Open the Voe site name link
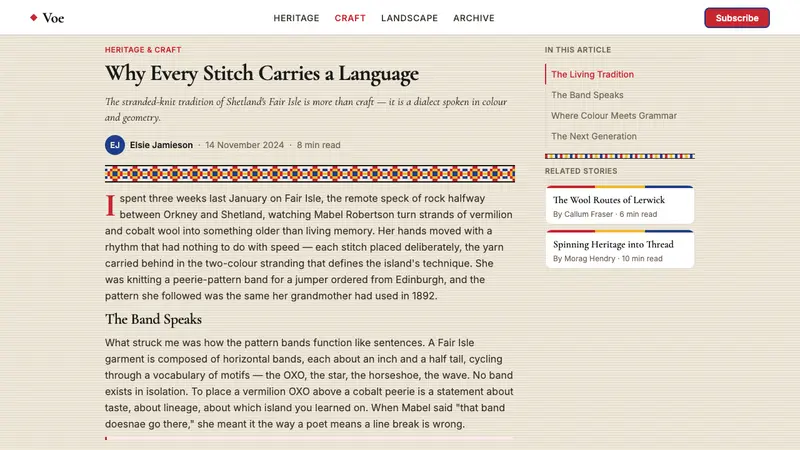 53,18
